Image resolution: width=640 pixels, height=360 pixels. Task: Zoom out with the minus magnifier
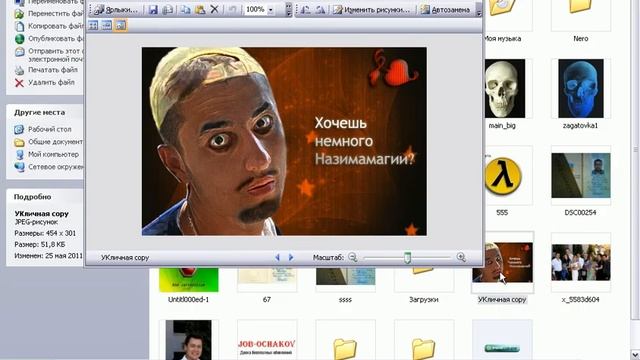click(x=353, y=257)
